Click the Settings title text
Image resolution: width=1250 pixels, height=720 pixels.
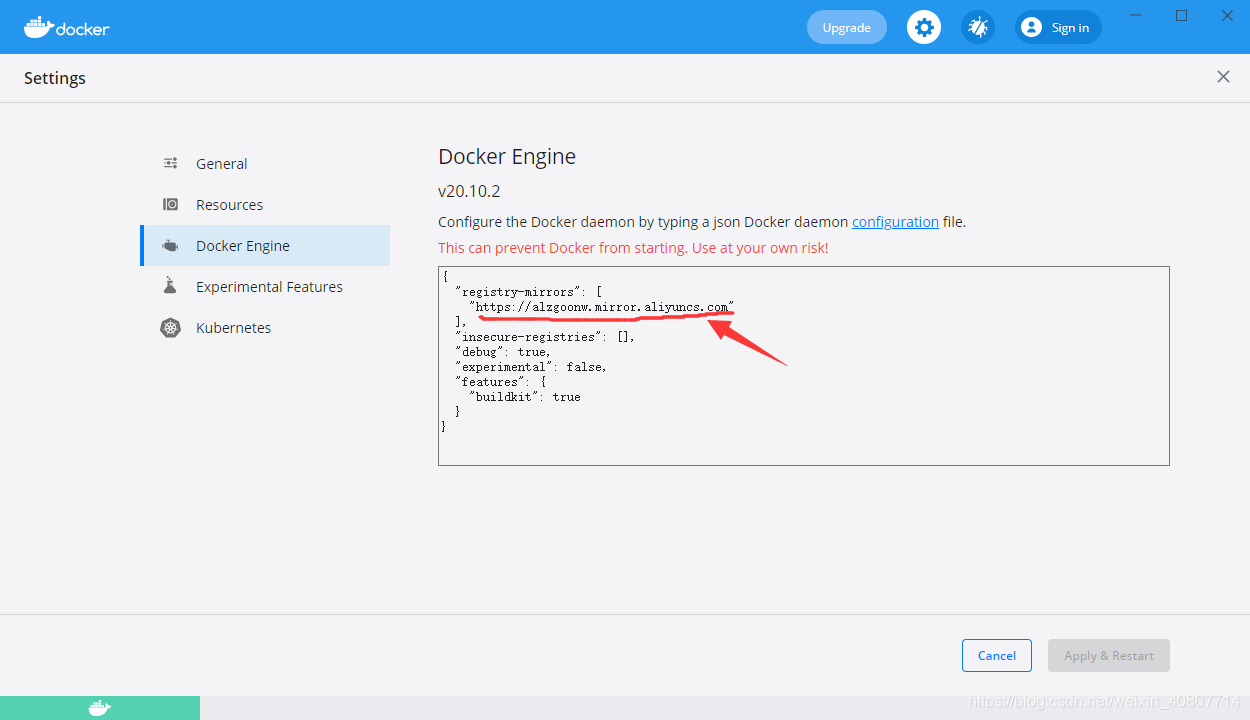[55, 78]
